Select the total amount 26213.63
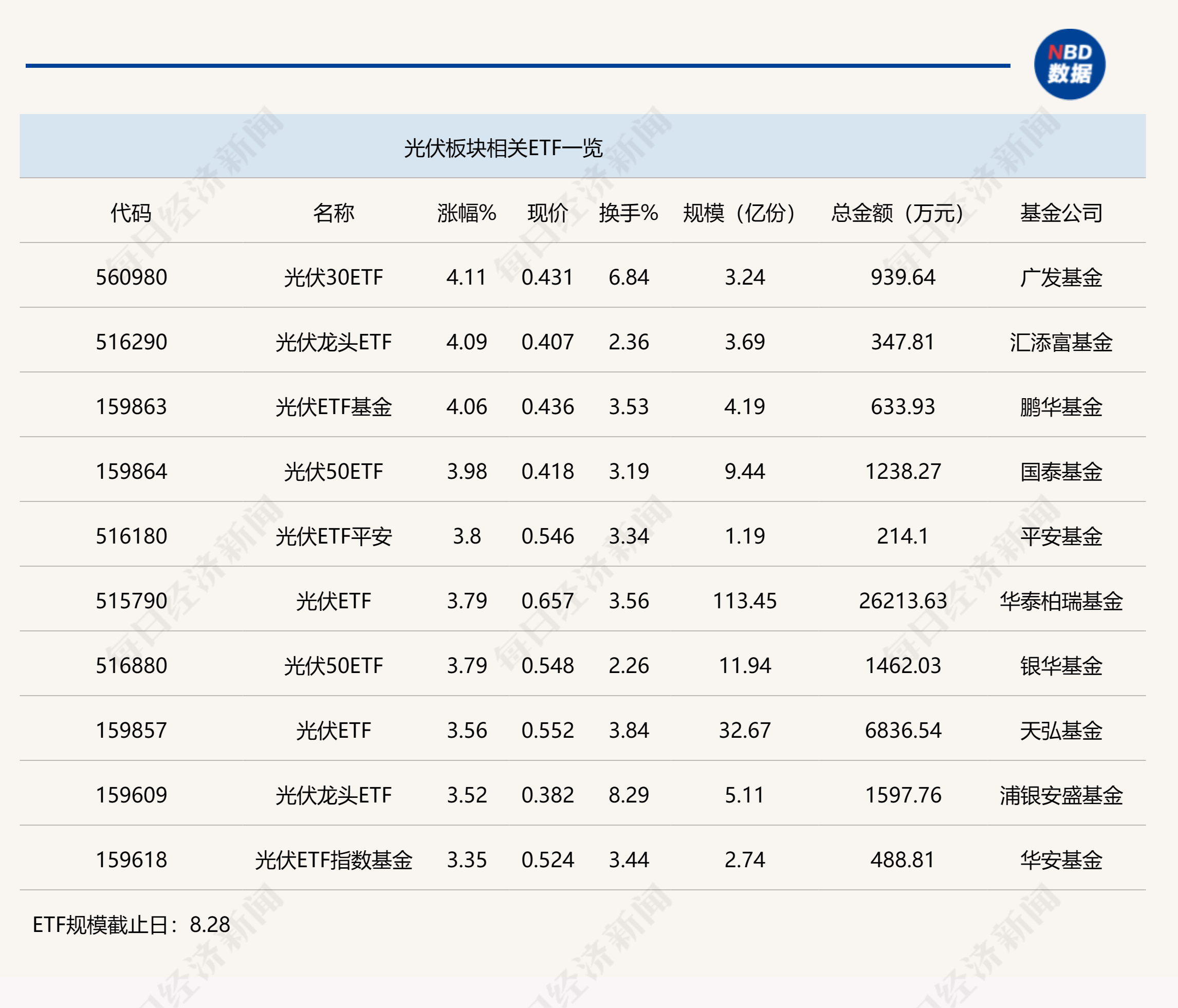1178x1008 pixels. pos(903,601)
